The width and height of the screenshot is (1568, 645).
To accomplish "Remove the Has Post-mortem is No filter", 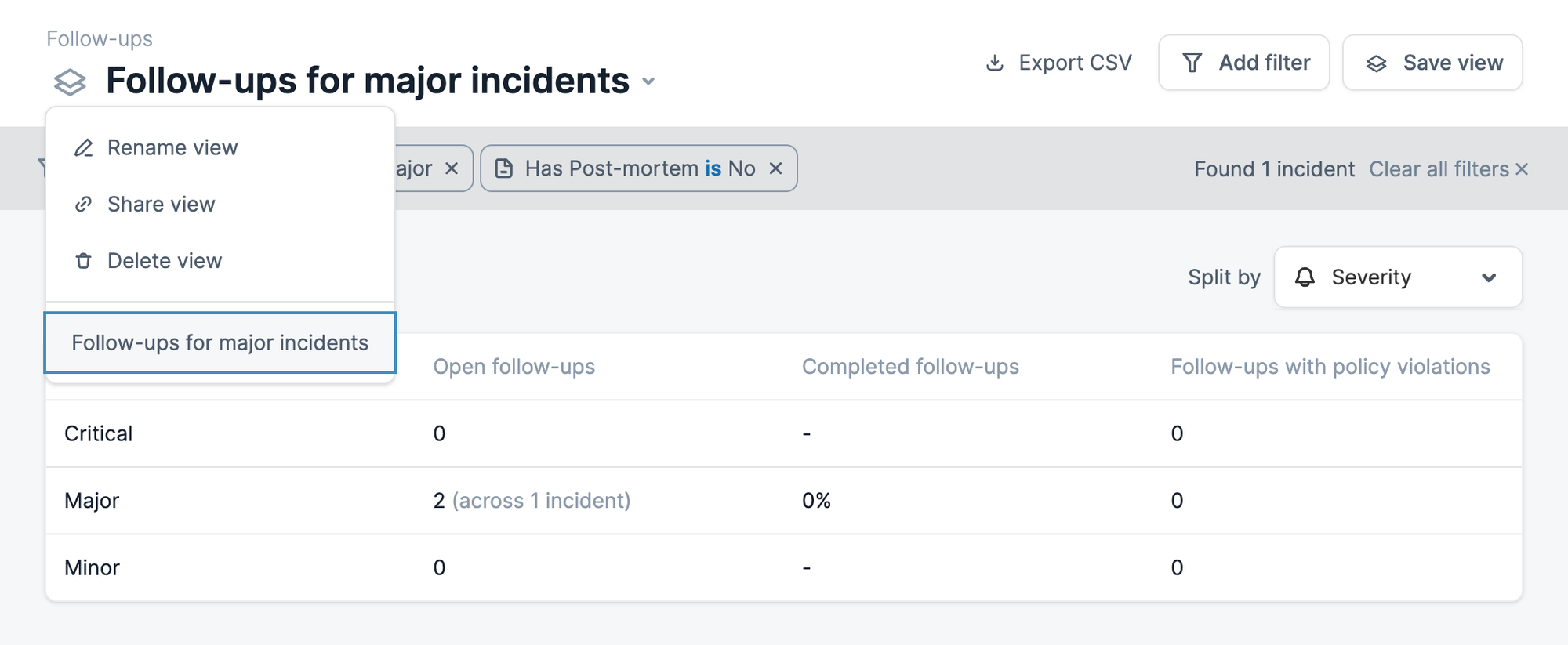I will [775, 168].
